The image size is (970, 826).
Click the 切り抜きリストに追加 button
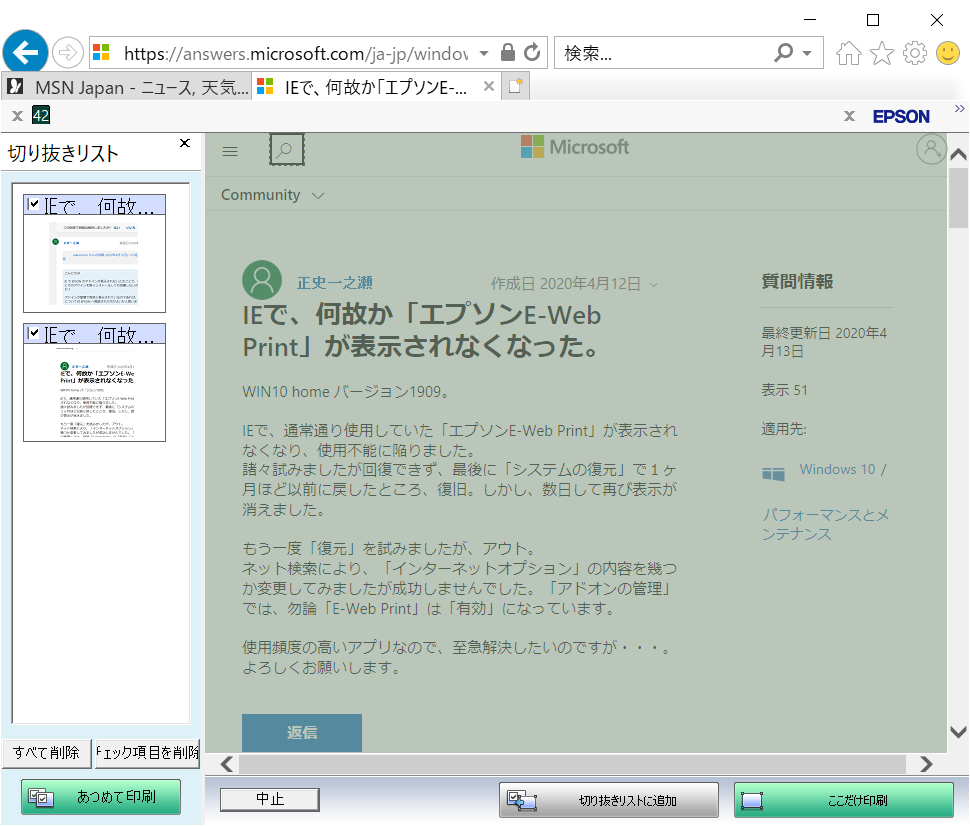[x=609, y=800]
